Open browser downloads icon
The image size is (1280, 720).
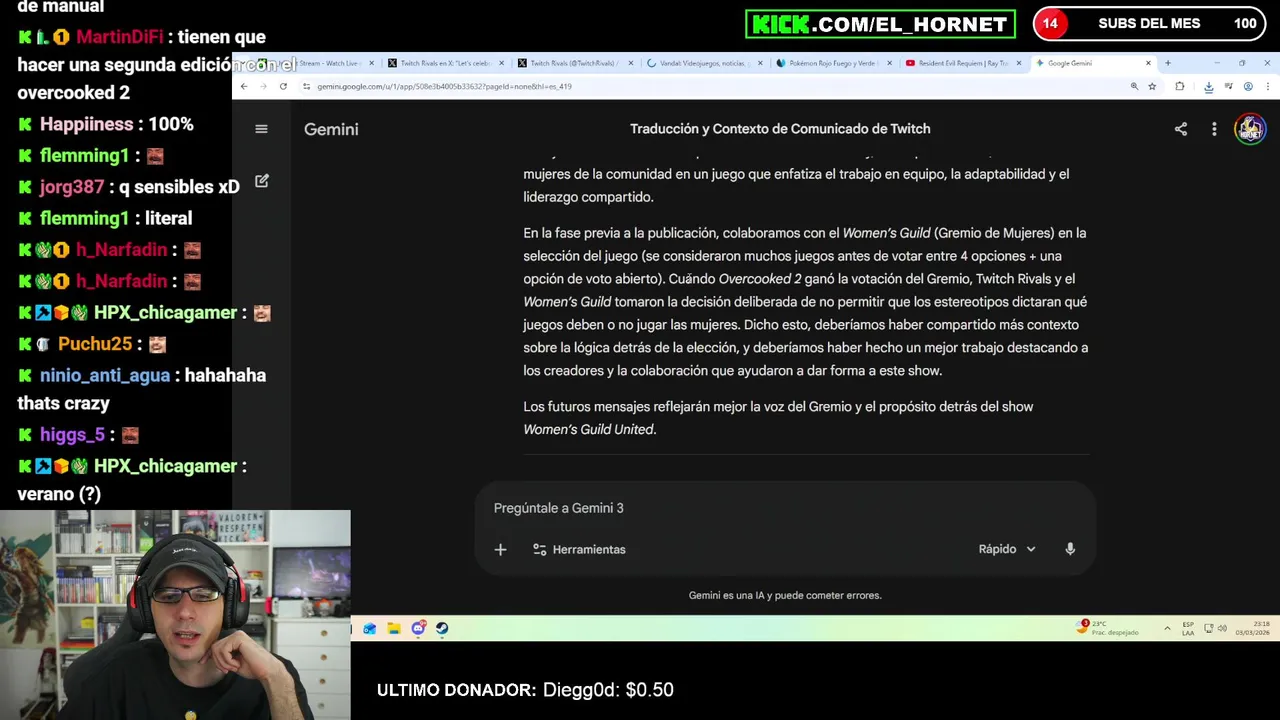click(1208, 87)
